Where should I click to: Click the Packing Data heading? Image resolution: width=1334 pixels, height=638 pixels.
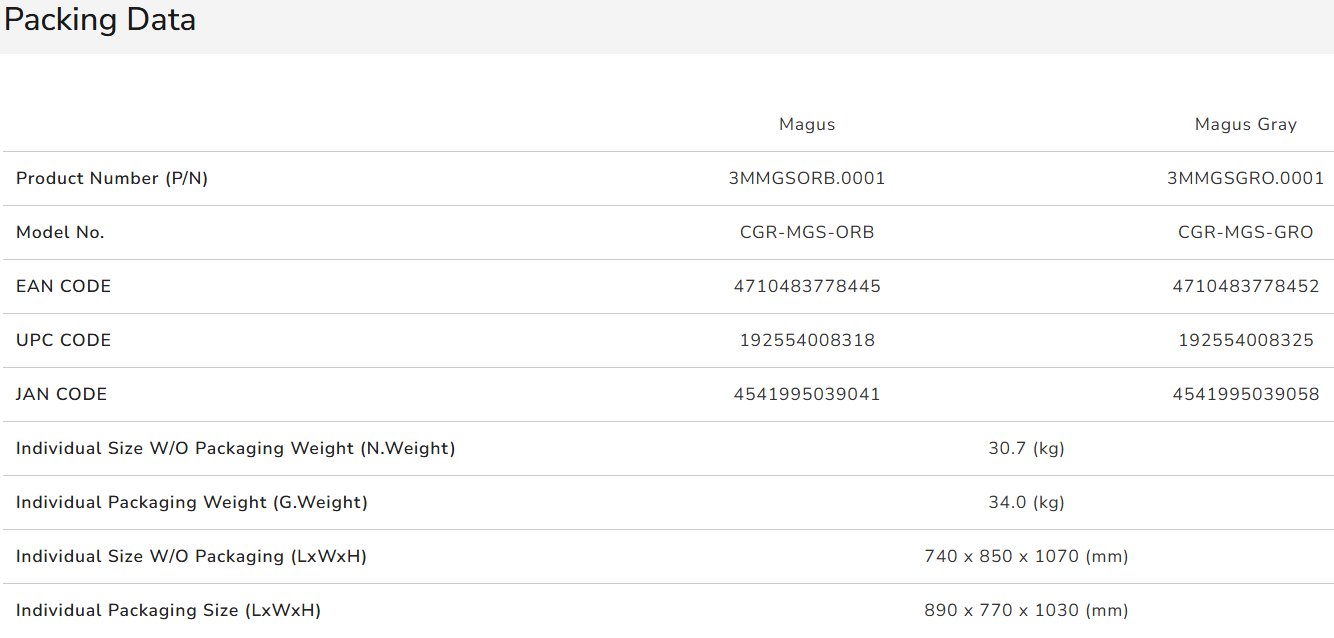pos(100,20)
